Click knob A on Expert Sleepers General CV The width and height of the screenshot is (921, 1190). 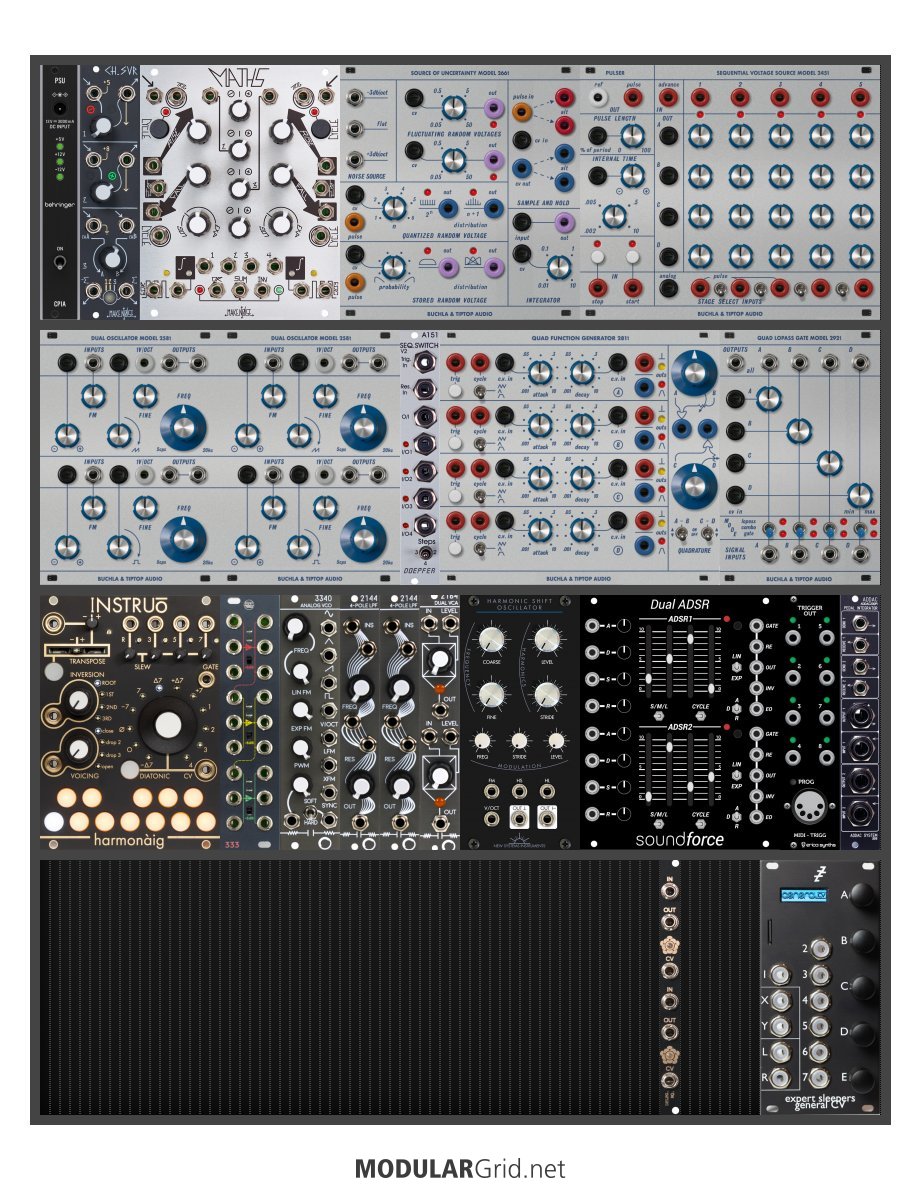[x=863, y=896]
